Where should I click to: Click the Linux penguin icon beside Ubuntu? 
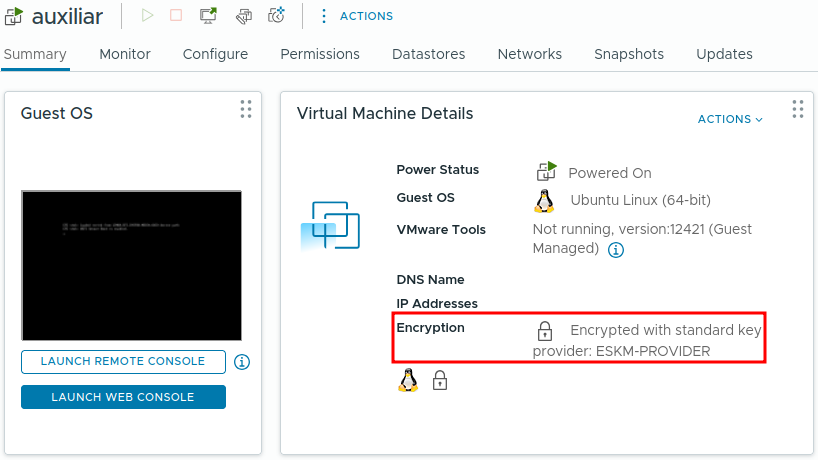click(544, 201)
